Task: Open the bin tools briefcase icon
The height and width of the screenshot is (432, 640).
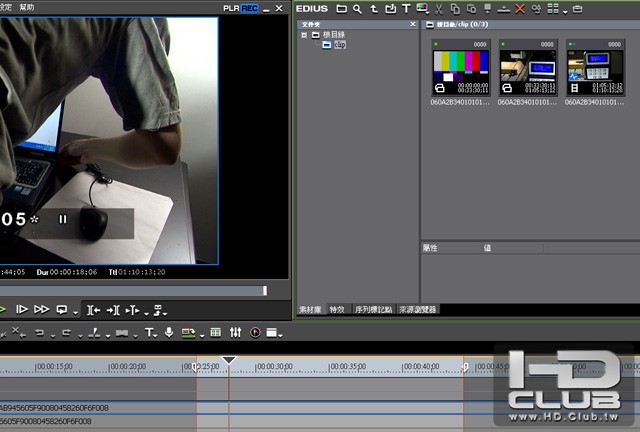Action: [x=578, y=9]
